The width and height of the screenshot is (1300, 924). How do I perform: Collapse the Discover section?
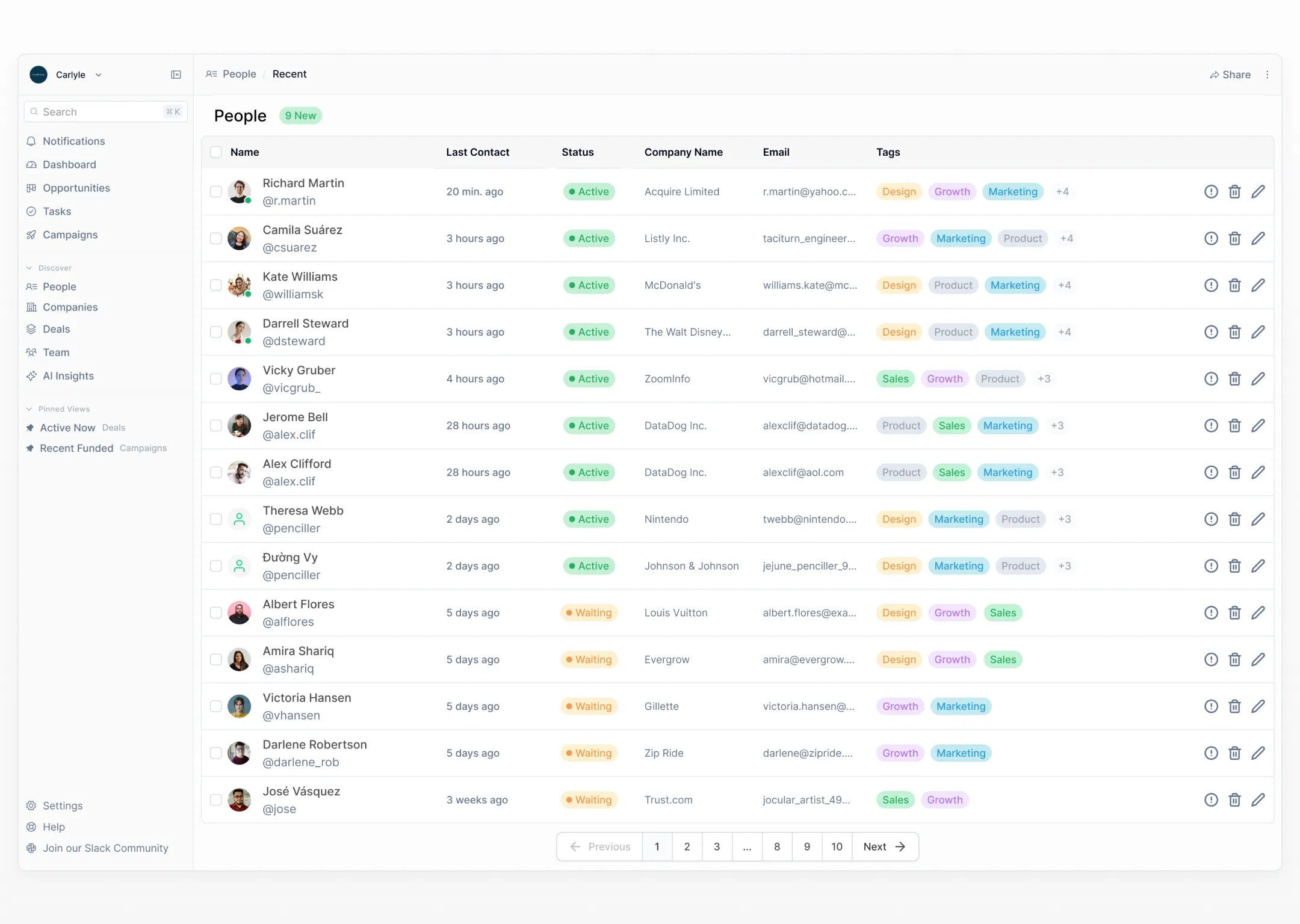[x=29, y=268]
